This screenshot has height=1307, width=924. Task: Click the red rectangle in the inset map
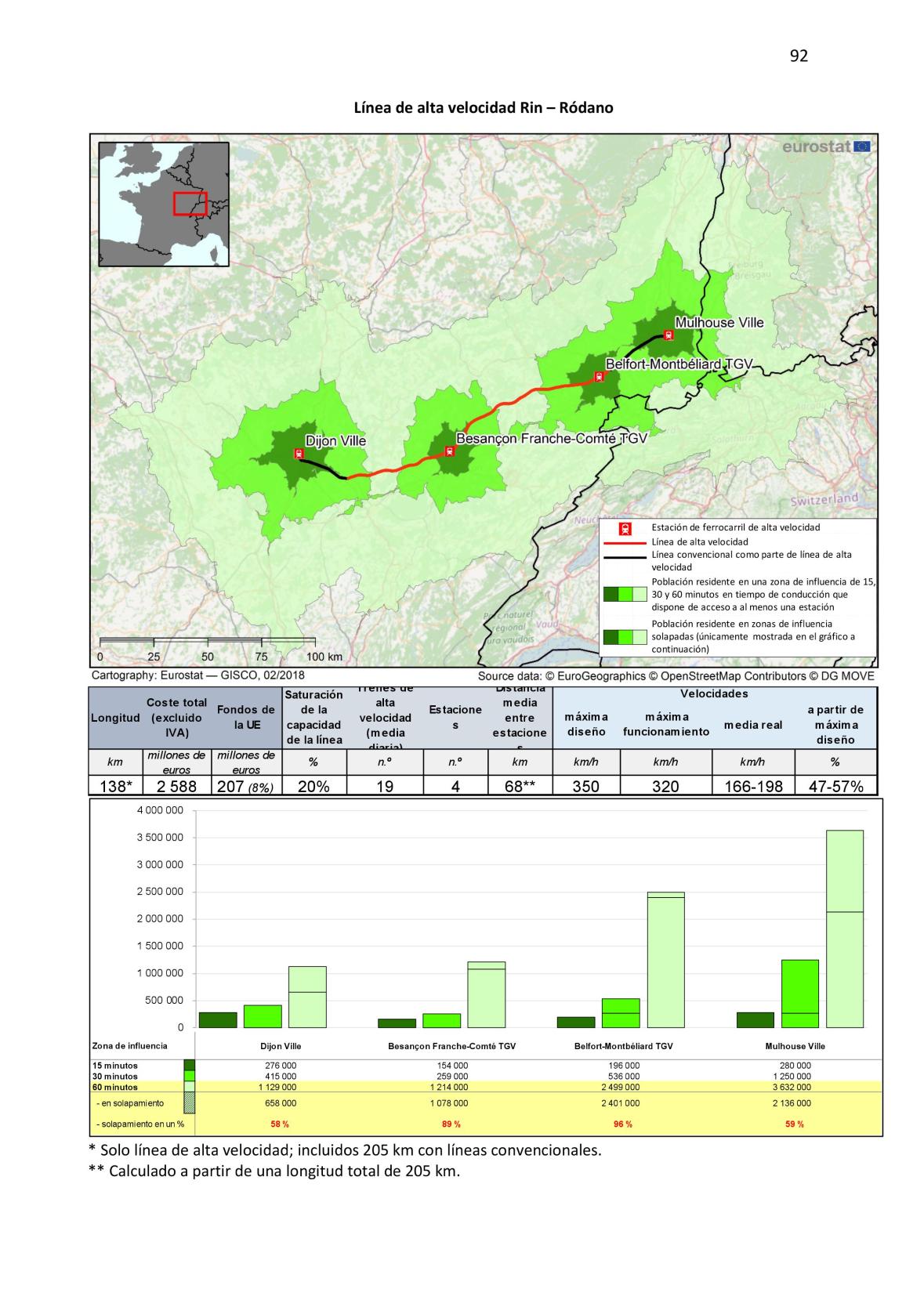(x=190, y=204)
